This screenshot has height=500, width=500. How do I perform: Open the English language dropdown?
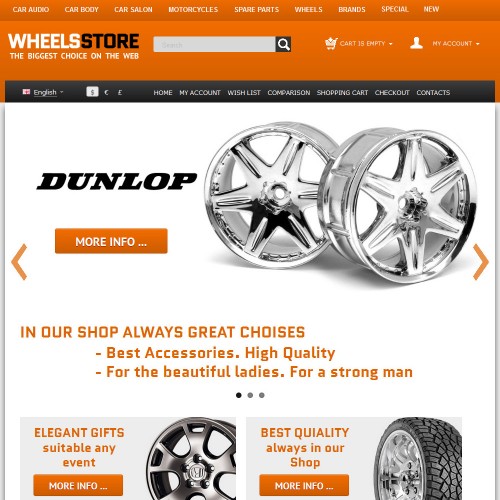click(48, 92)
